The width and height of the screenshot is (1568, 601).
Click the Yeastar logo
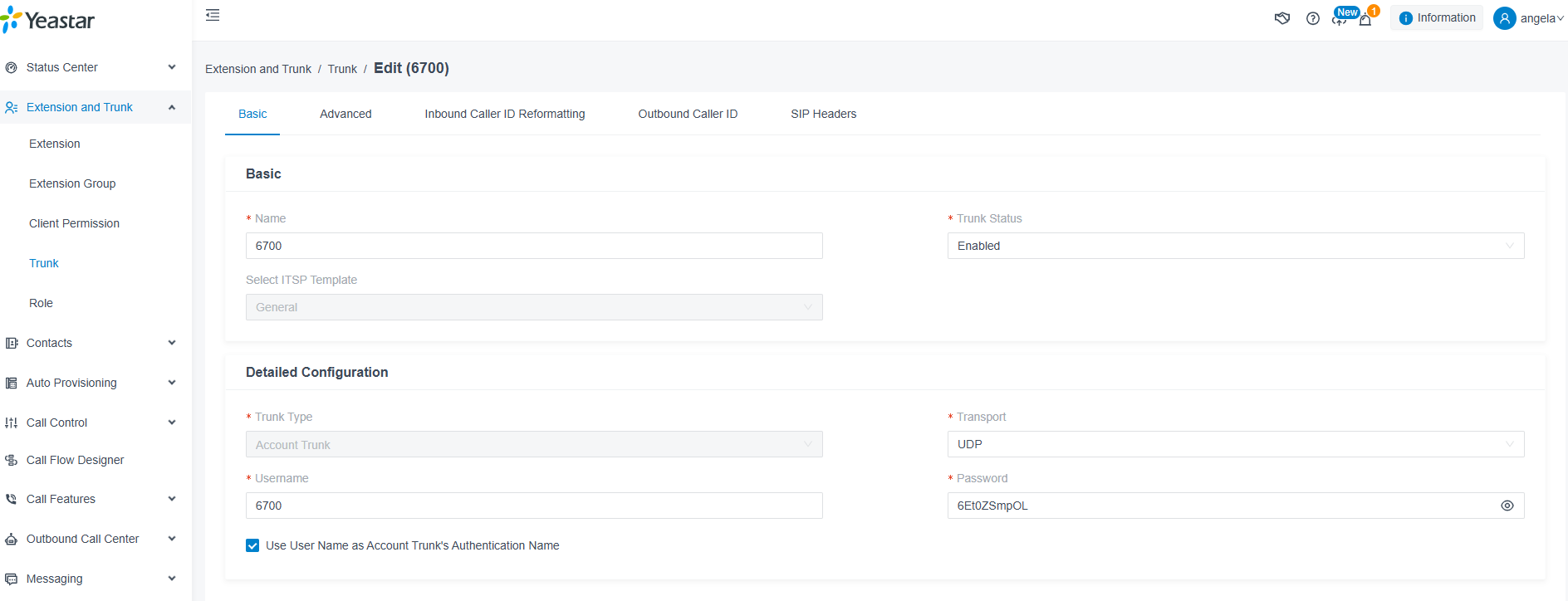(x=47, y=20)
